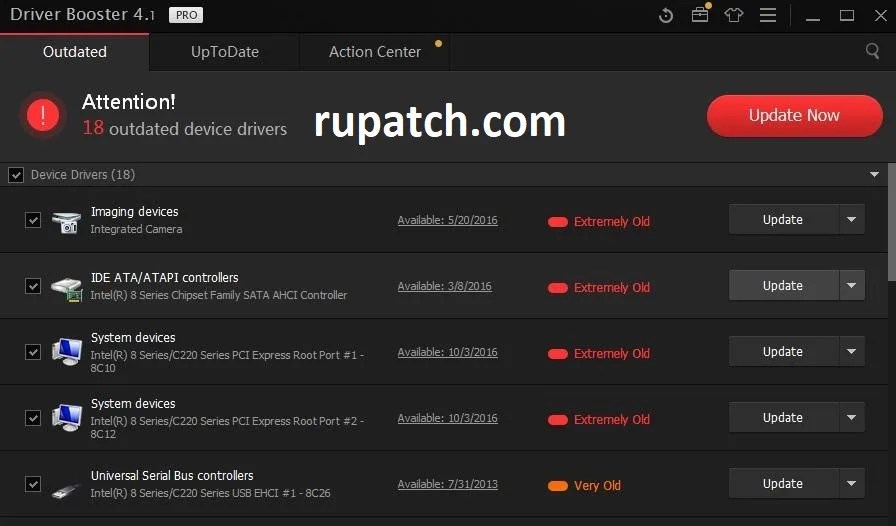Open Available: 10/3/2016 link for Root Port #1
The height and width of the screenshot is (526, 896).
click(447, 352)
